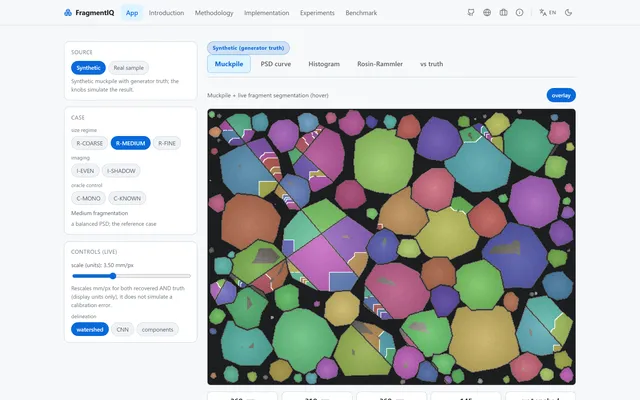This screenshot has height=400, width=640.
Task: Select CNN delineation
Action: (x=122, y=329)
